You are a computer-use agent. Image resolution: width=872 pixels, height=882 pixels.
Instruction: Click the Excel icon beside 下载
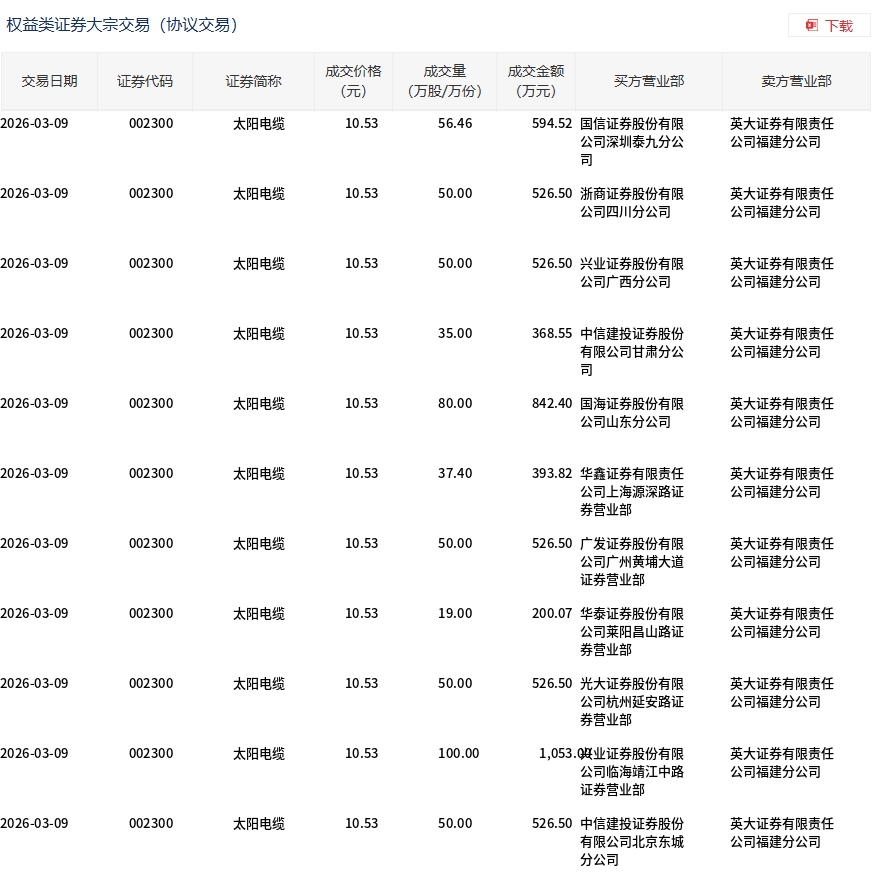tap(811, 25)
